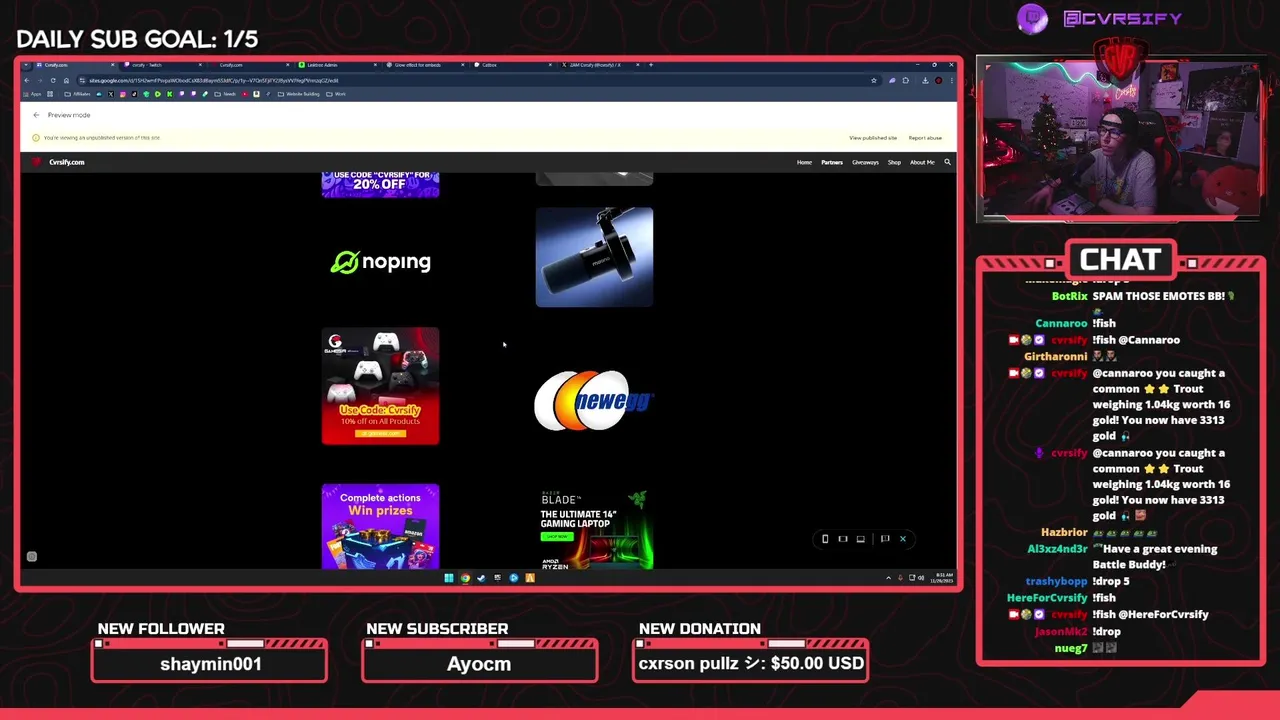
Task: Open Giveaways in site navigation
Action: coord(865,162)
